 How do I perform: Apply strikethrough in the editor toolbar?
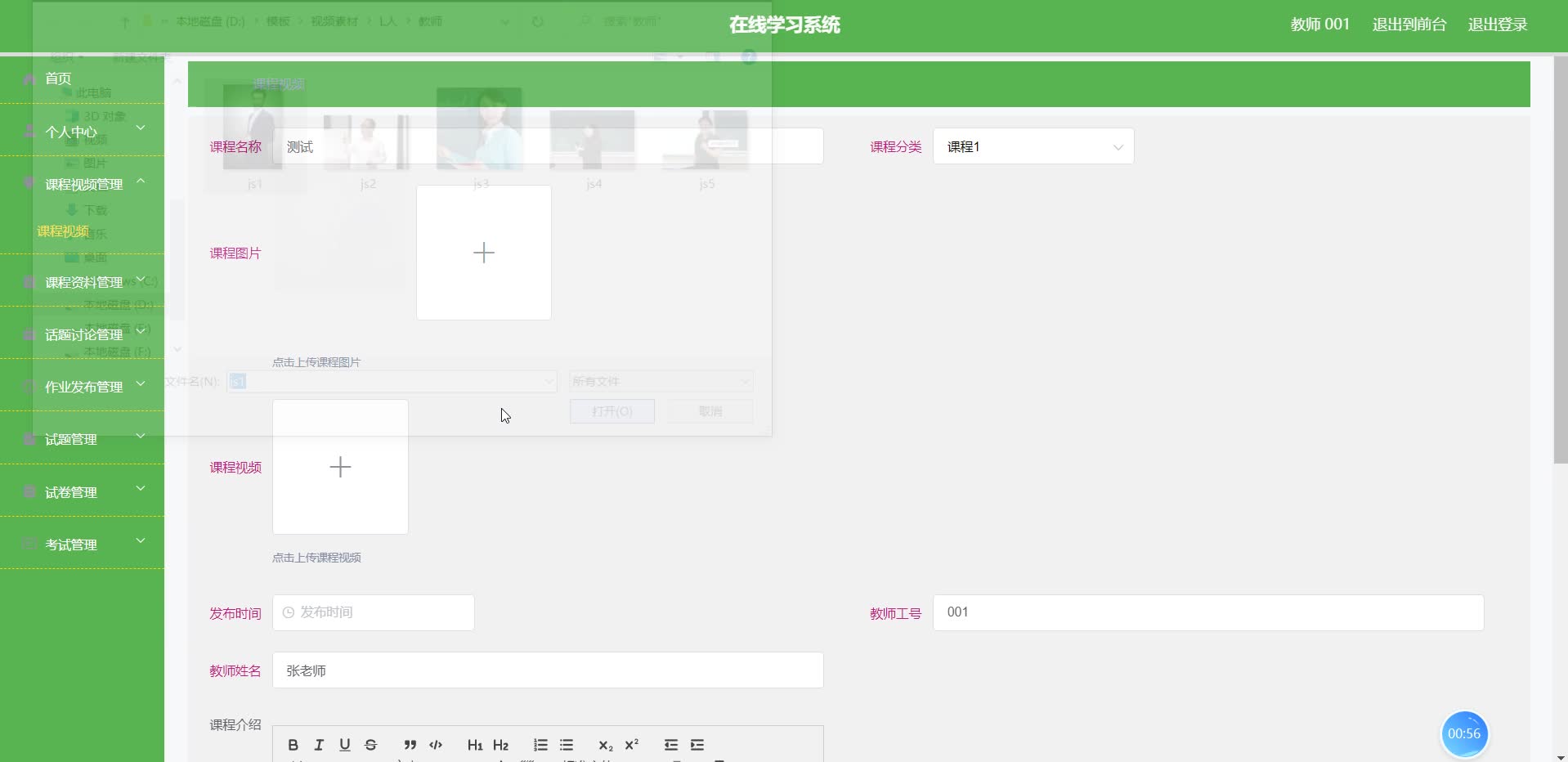[x=370, y=745]
